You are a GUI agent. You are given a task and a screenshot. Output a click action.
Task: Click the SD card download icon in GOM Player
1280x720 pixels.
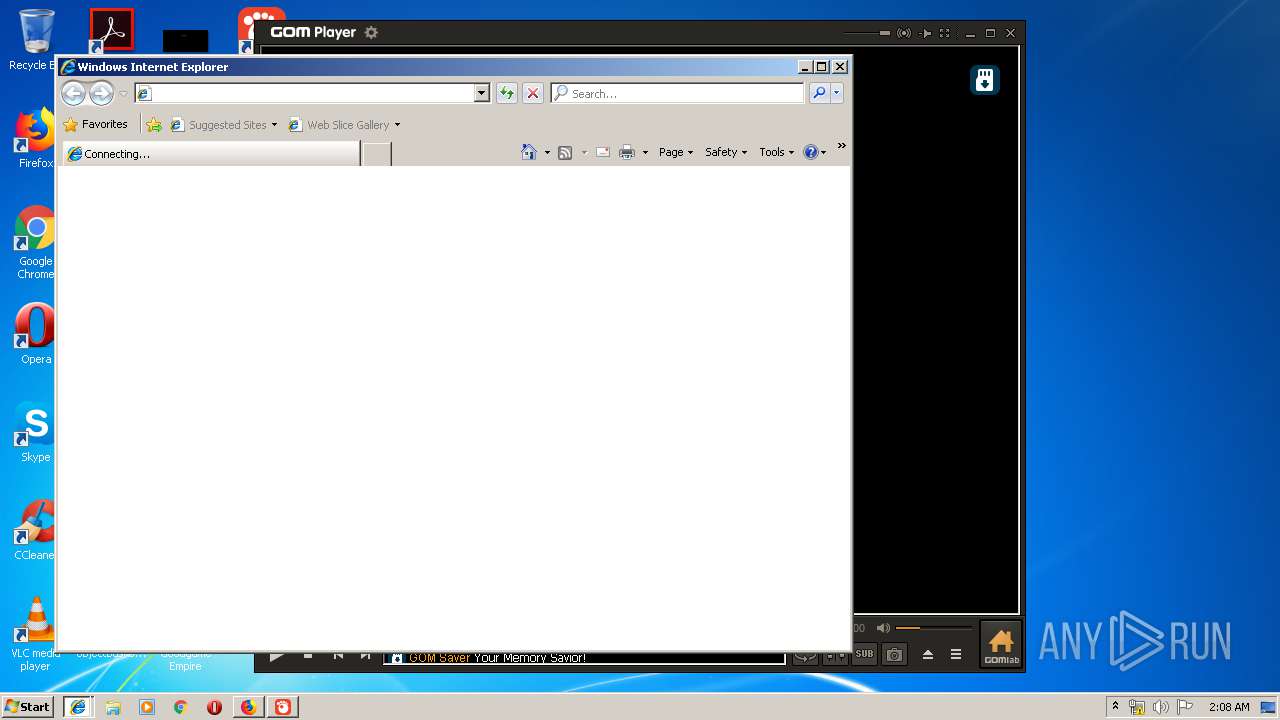tap(985, 80)
